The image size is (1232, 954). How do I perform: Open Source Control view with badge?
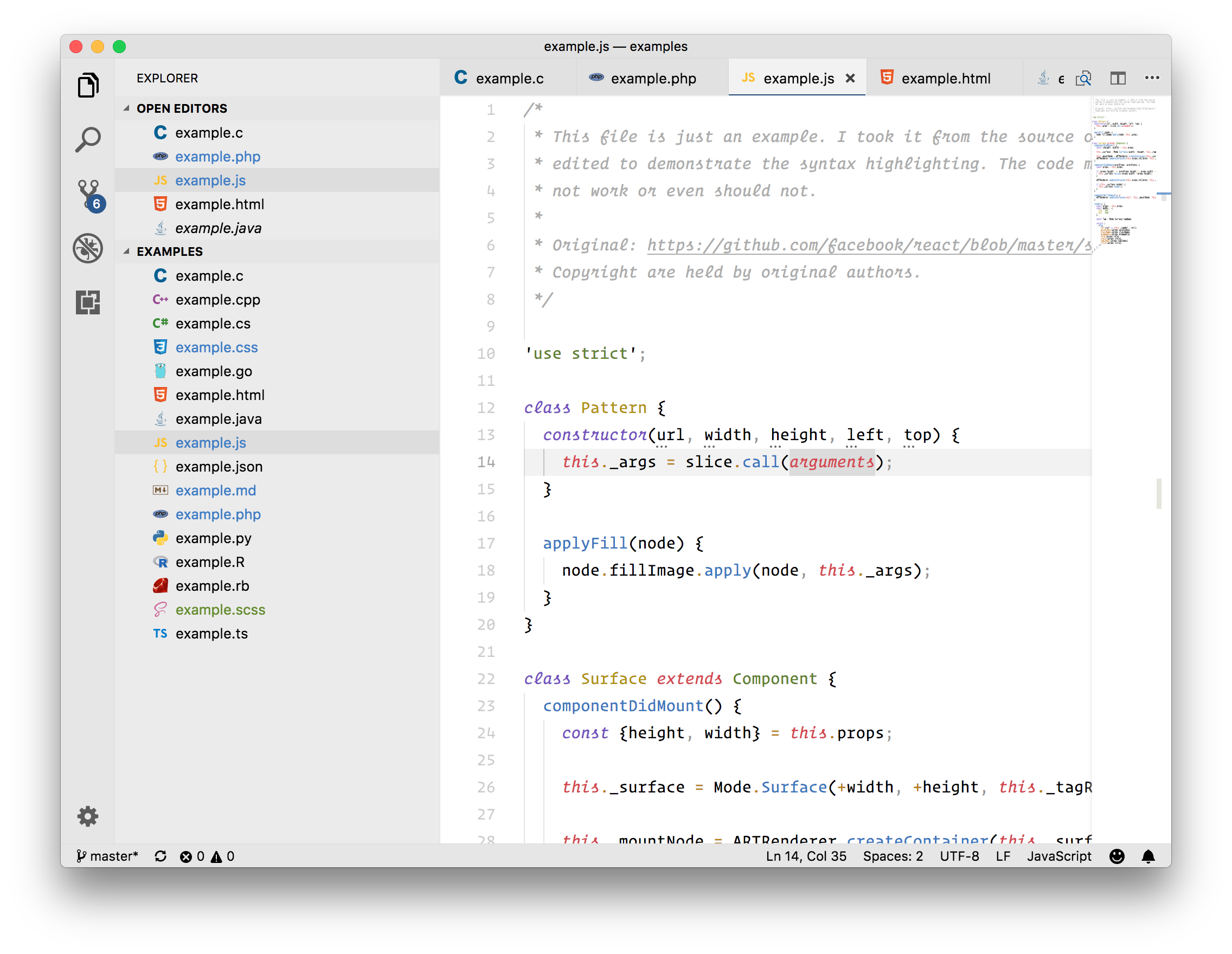88,194
